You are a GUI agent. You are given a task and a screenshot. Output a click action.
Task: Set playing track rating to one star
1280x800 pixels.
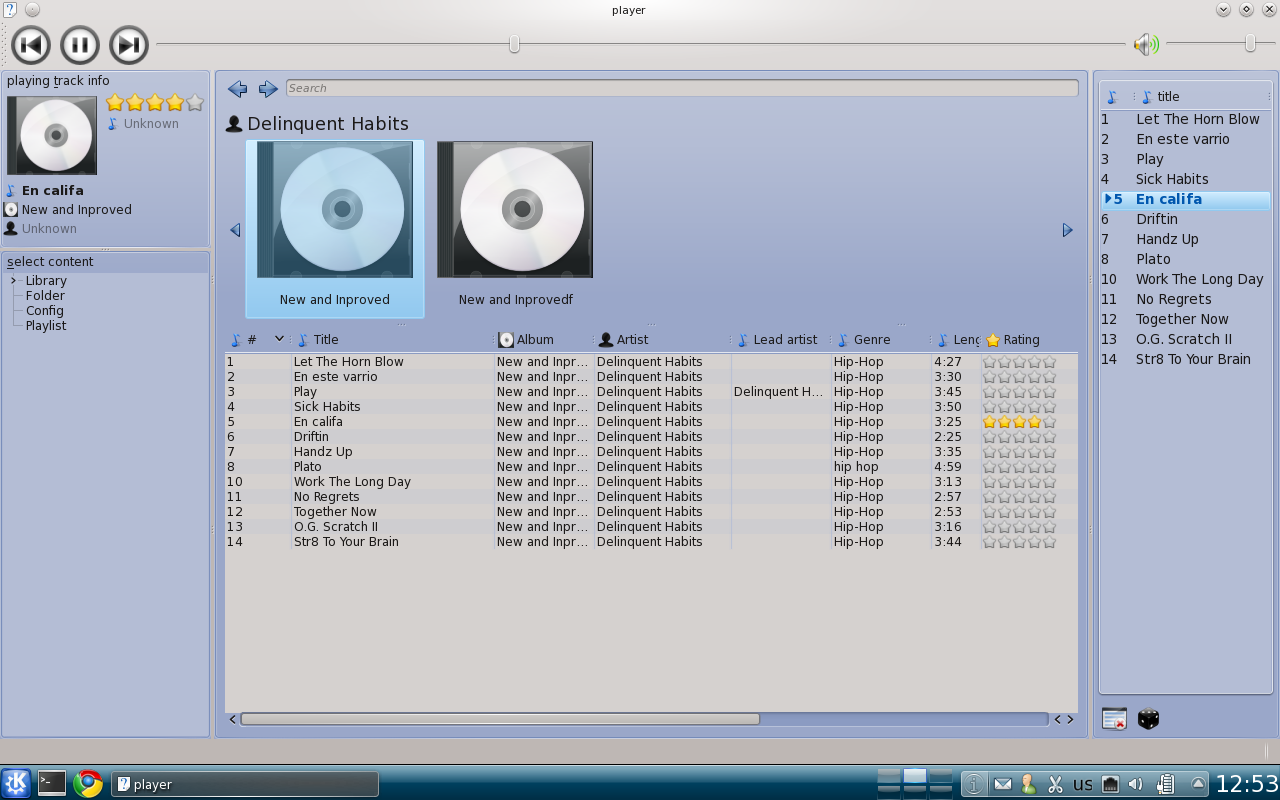click(x=115, y=102)
